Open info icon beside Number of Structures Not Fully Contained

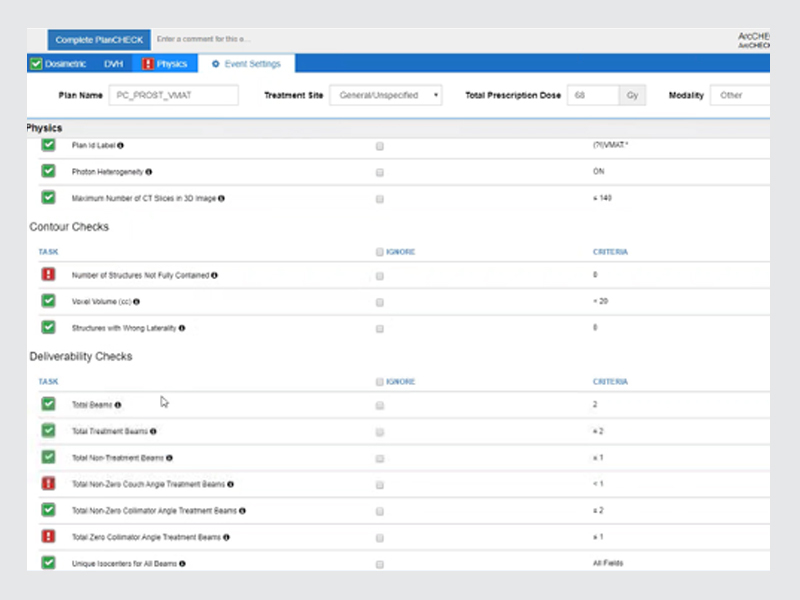(214, 276)
